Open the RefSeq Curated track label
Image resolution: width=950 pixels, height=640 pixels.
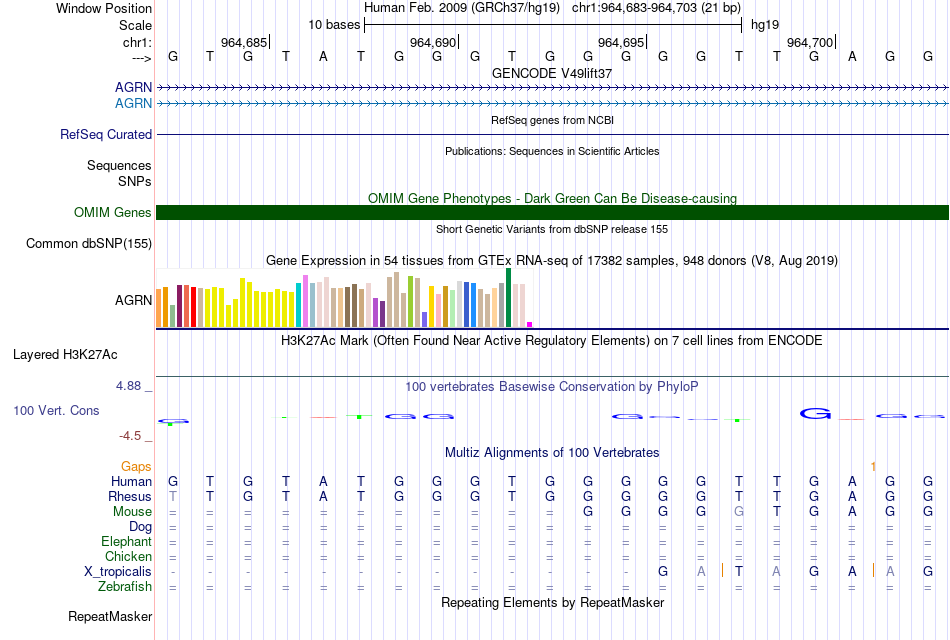[x=105, y=135]
